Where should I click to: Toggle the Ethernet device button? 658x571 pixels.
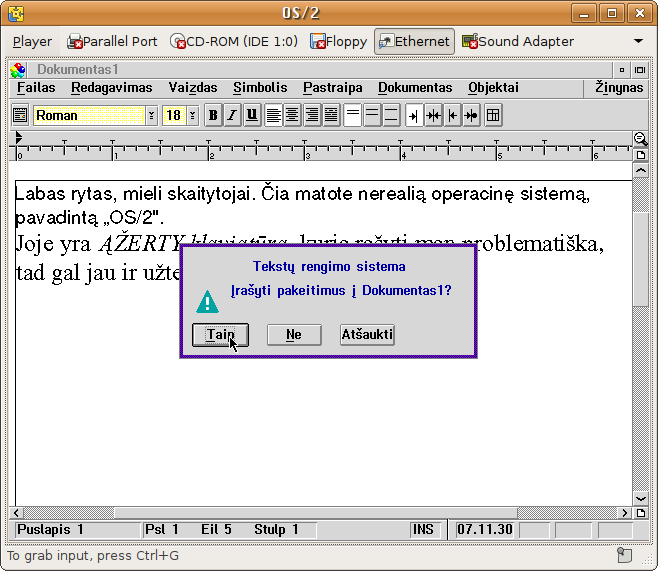pyautogui.click(x=414, y=42)
